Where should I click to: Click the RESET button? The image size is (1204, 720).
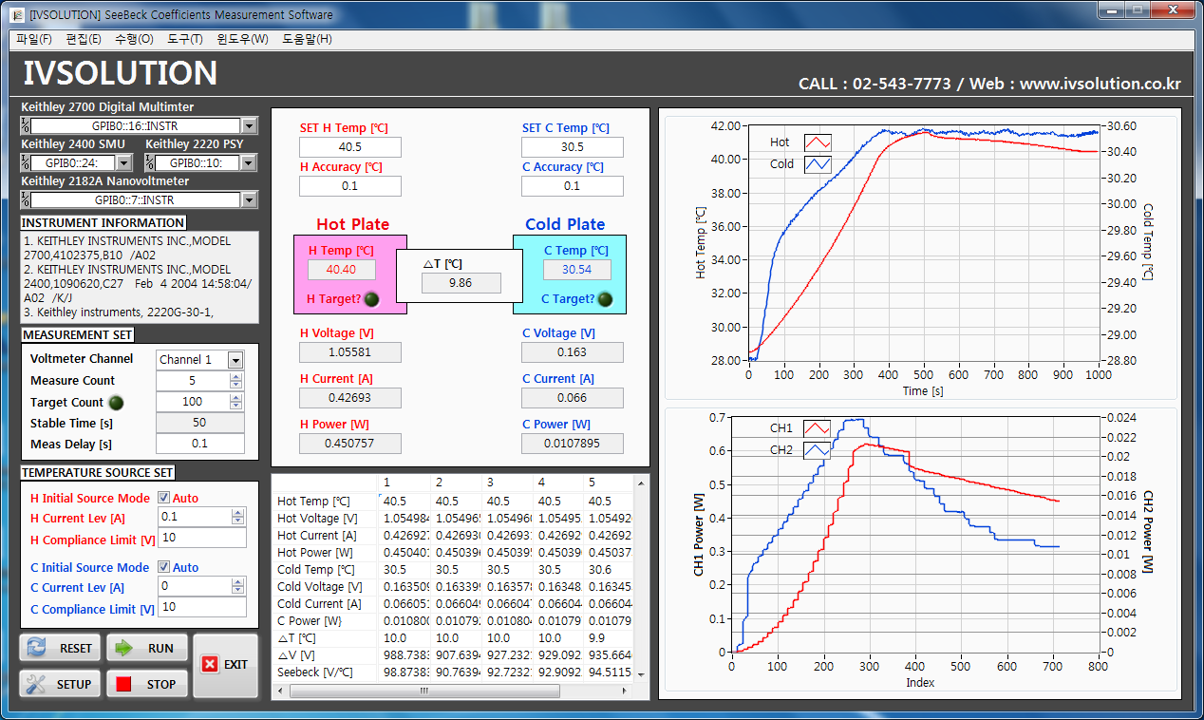click(x=60, y=648)
